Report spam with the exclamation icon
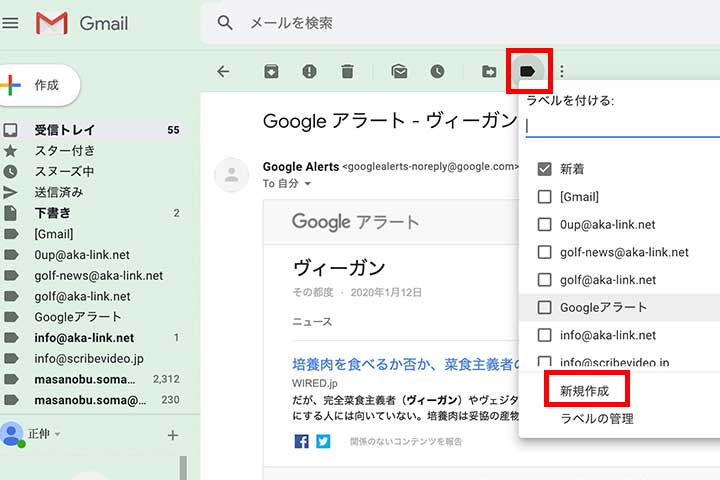The height and width of the screenshot is (480, 720). click(309, 71)
